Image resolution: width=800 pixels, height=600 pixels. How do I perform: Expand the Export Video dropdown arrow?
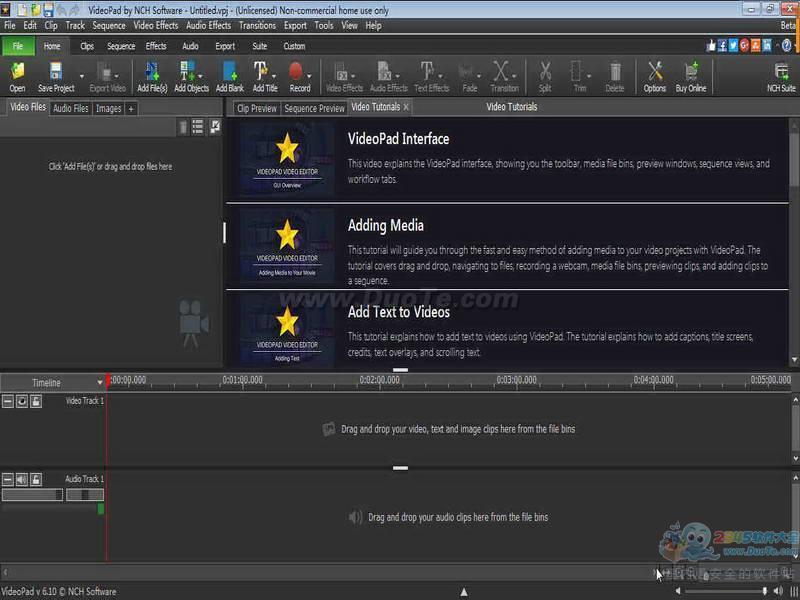click(116, 76)
